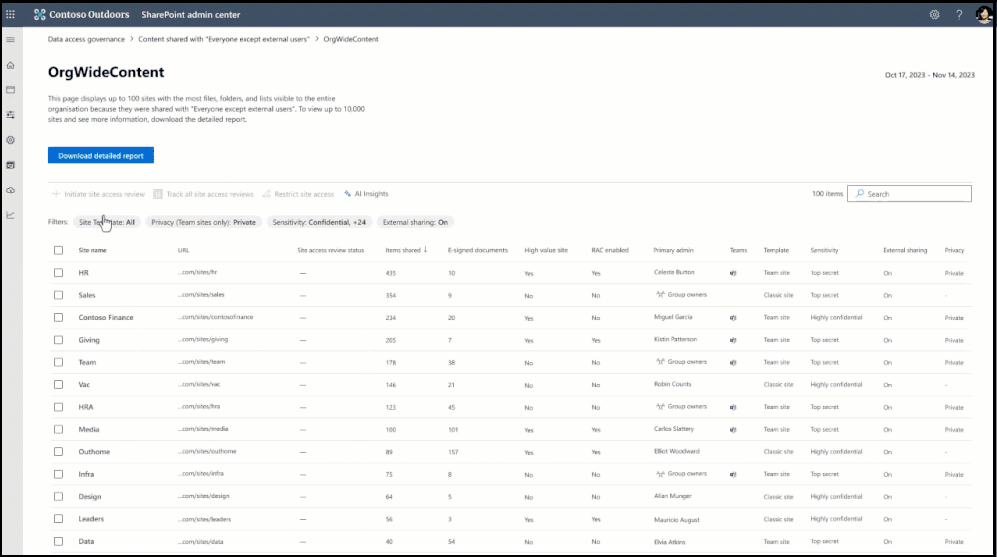Check the HR site checkbox
The width and height of the screenshot is (997, 557).
(x=58, y=273)
